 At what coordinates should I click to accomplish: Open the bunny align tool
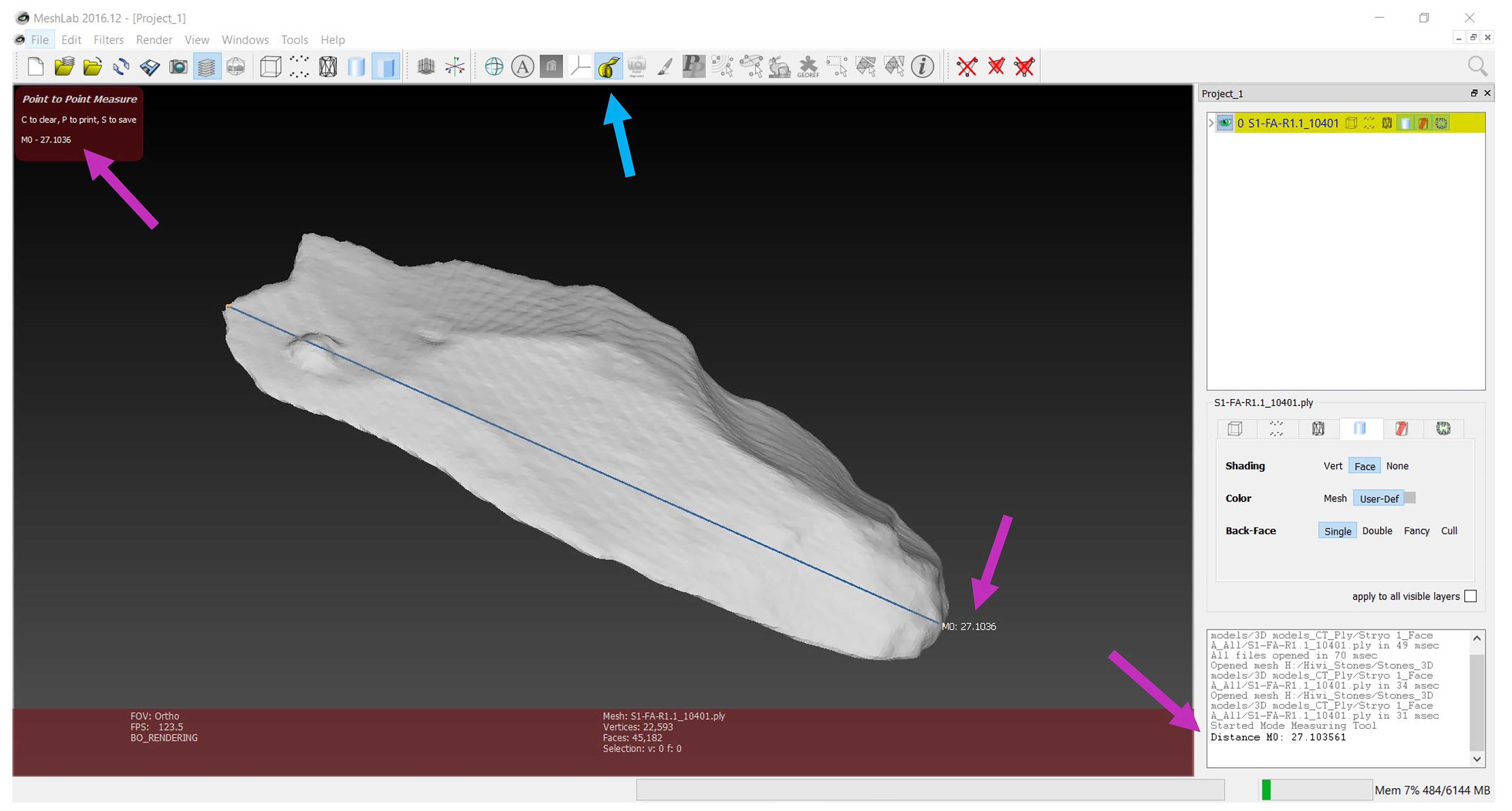click(x=779, y=66)
